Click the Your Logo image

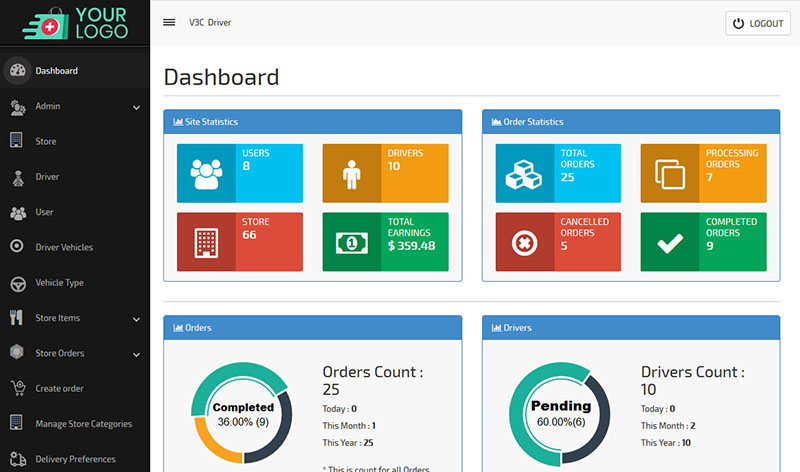coord(75,23)
